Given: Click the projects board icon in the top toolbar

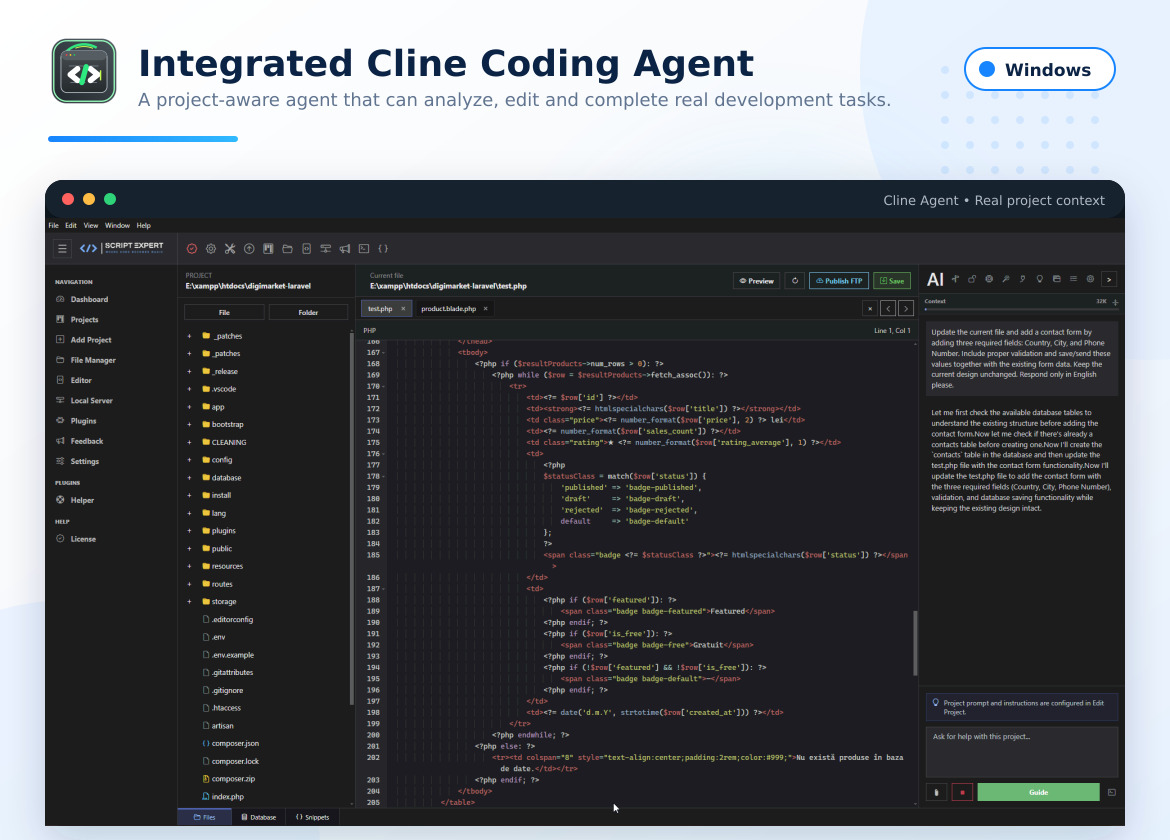Looking at the screenshot, I should [268, 249].
